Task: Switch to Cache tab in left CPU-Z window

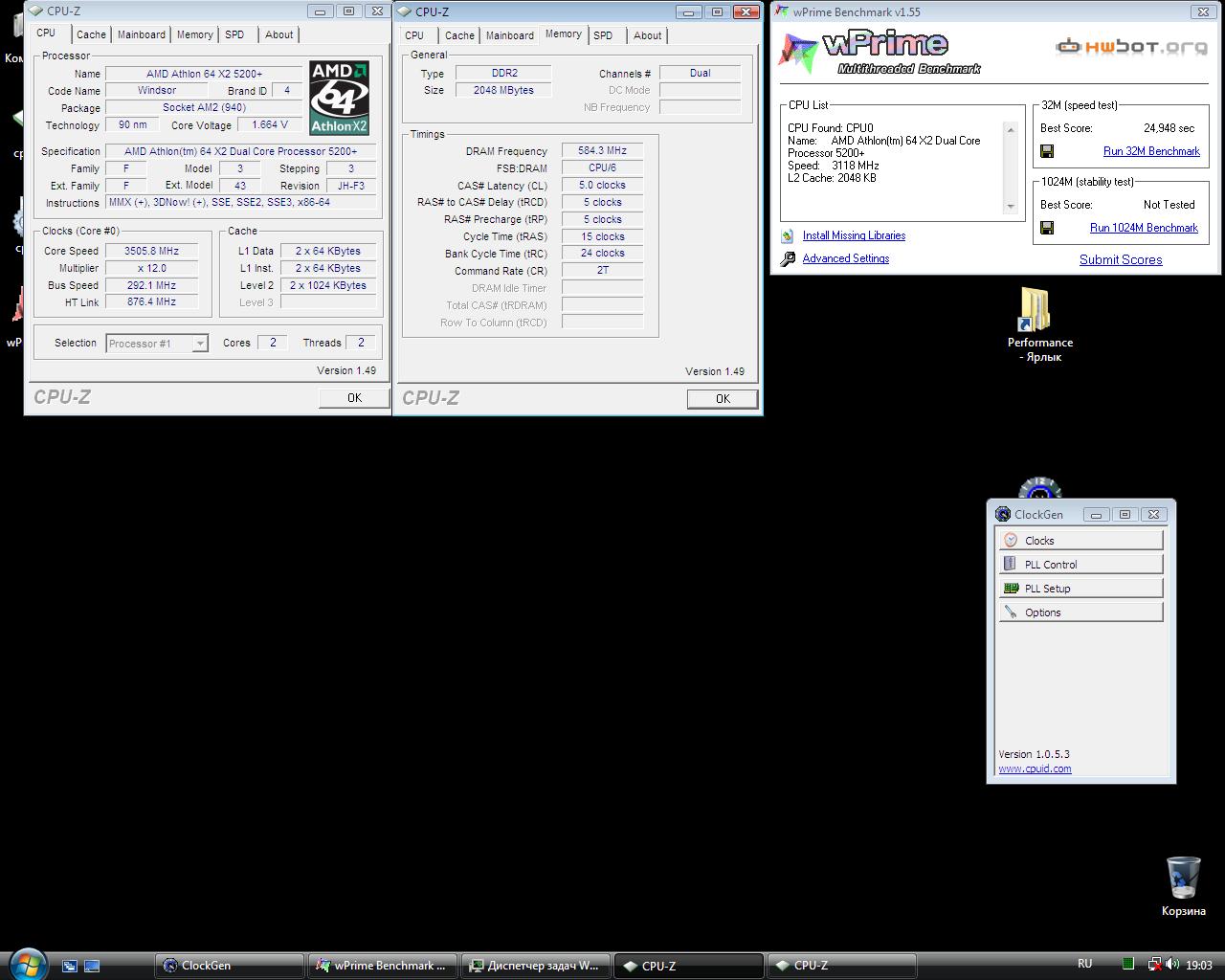Action: click(x=91, y=34)
